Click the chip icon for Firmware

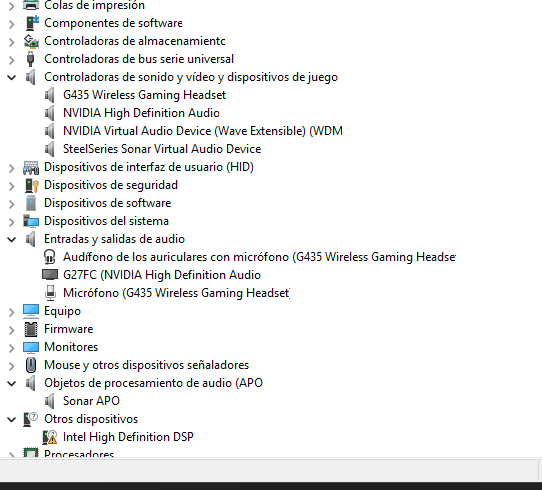(31, 329)
